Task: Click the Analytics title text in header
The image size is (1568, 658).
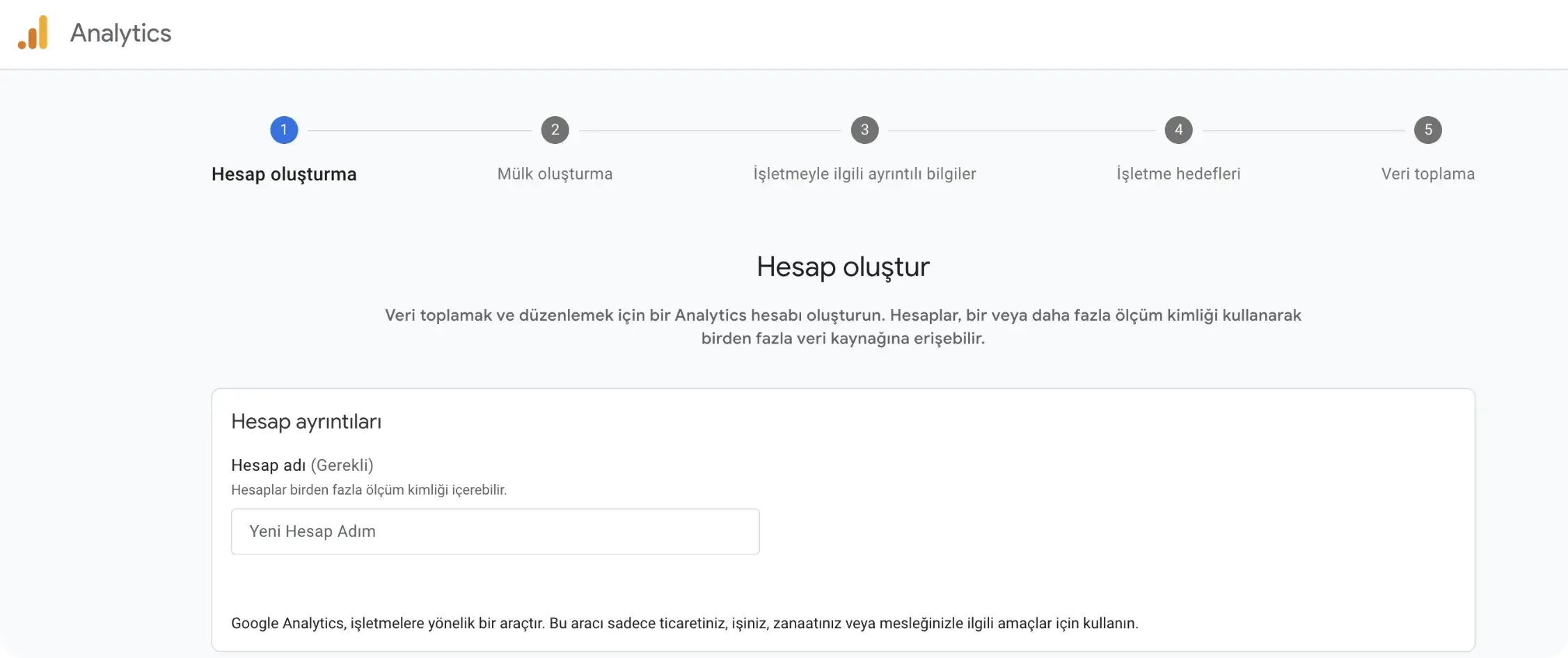Action: pyautogui.click(x=120, y=33)
